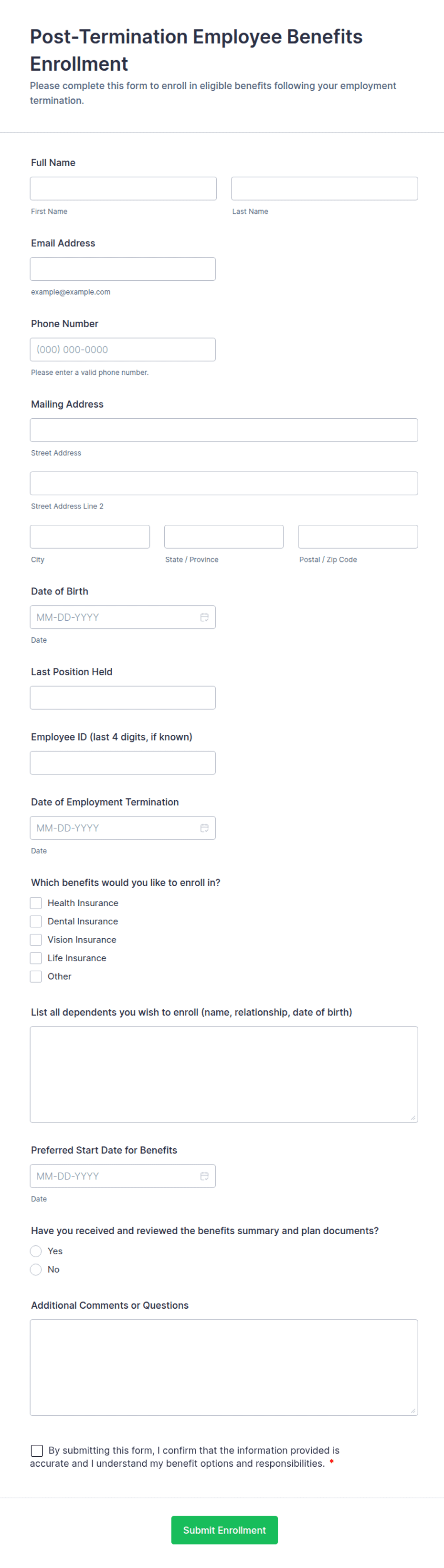The image size is (444, 1568).
Task: Click the First Name input field
Action: pos(123,189)
